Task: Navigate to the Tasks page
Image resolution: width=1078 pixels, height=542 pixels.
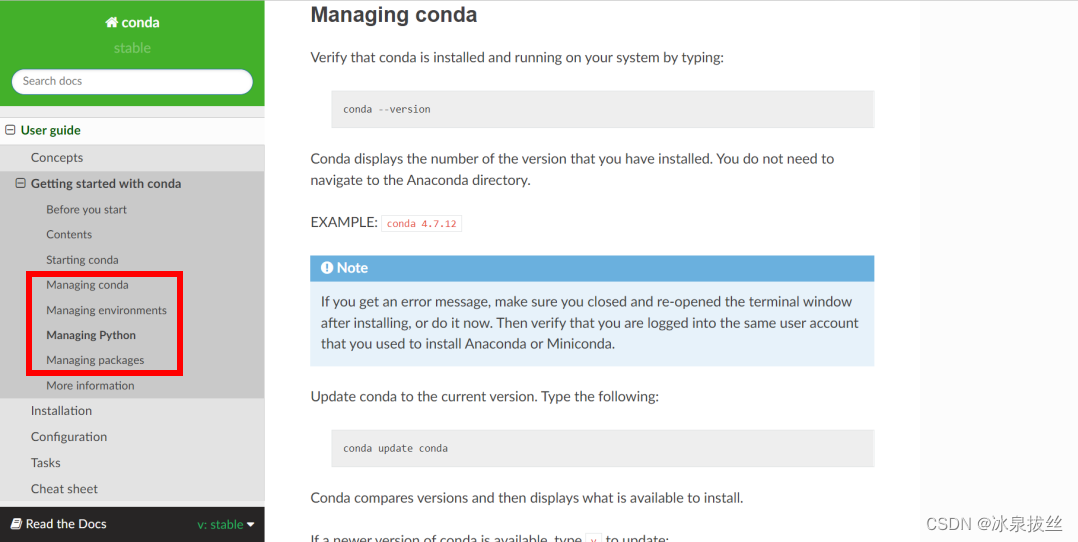Action: point(46,463)
